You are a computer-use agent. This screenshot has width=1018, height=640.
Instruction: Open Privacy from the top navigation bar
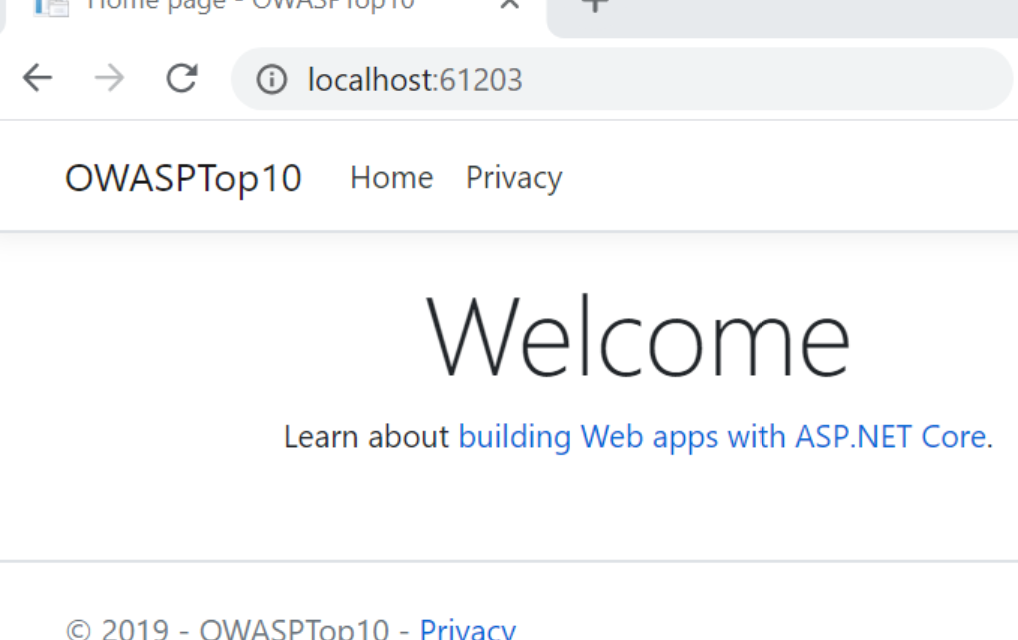coord(514,178)
